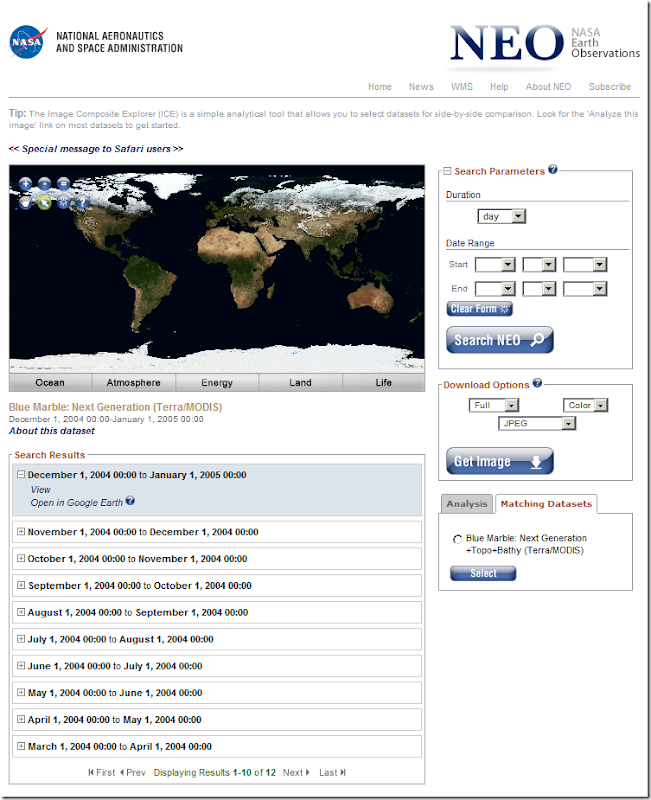This screenshot has height=800, width=651.
Task: Open the Land category tab
Action: (x=301, y=383)
